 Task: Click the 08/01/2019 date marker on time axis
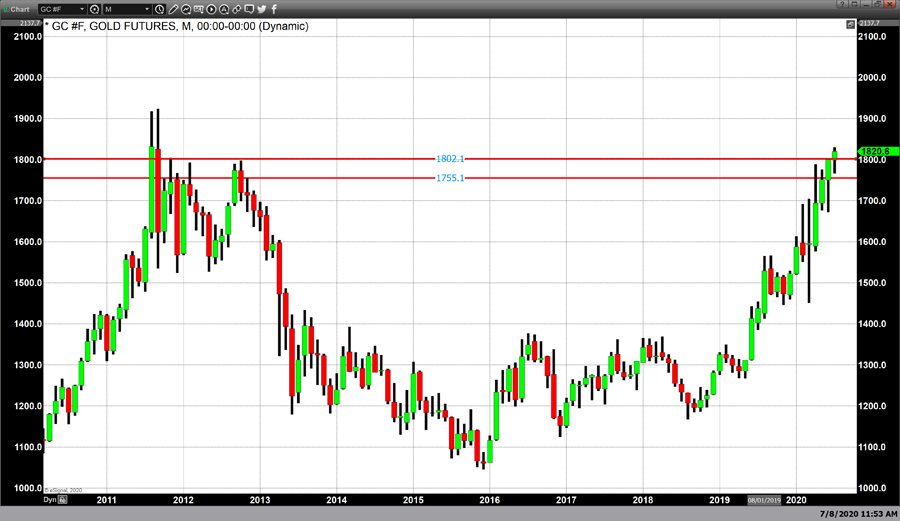pyautogui.click(x=766, y=499)
